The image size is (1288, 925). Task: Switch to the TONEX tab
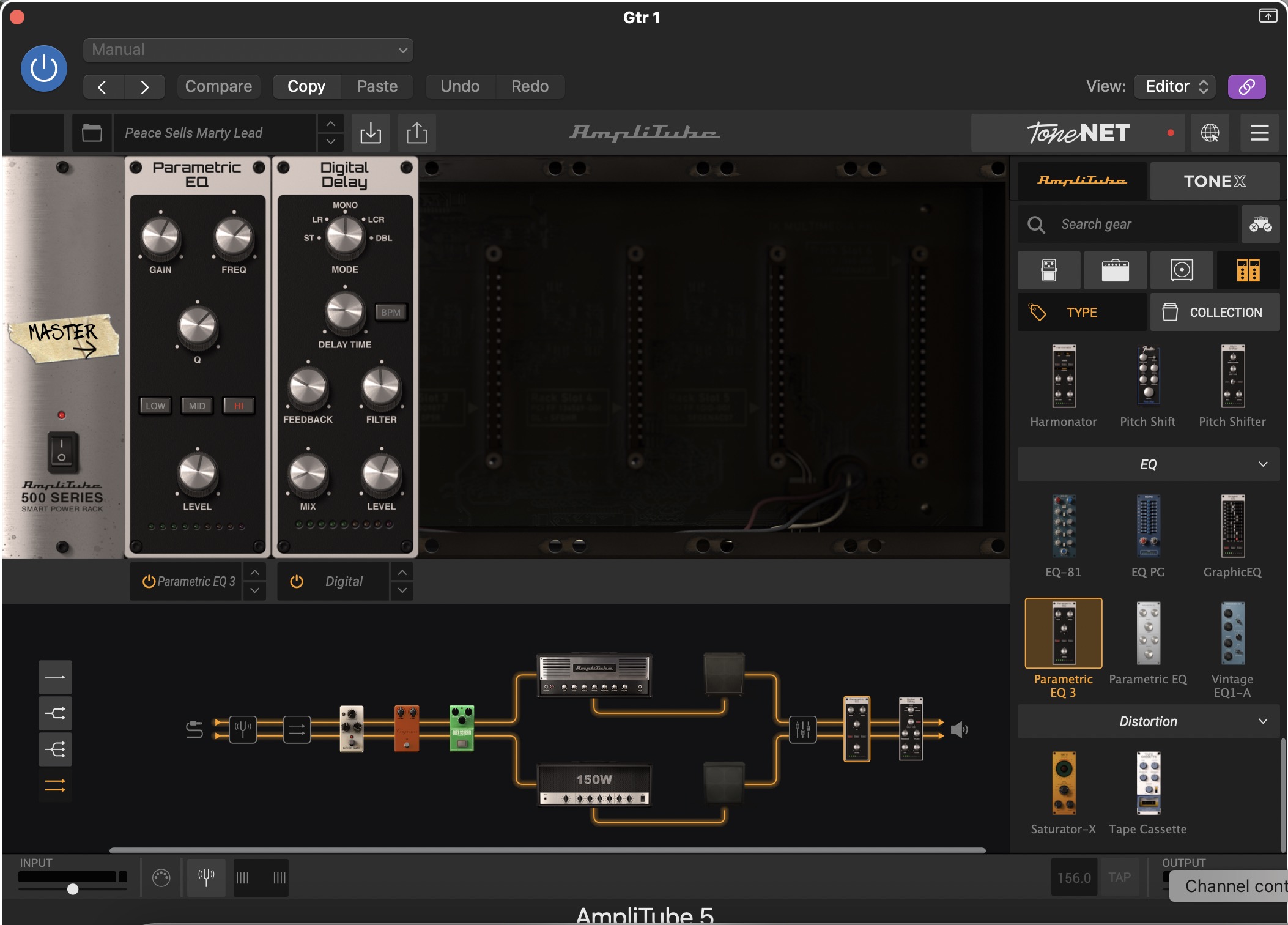click(1215, 181)
